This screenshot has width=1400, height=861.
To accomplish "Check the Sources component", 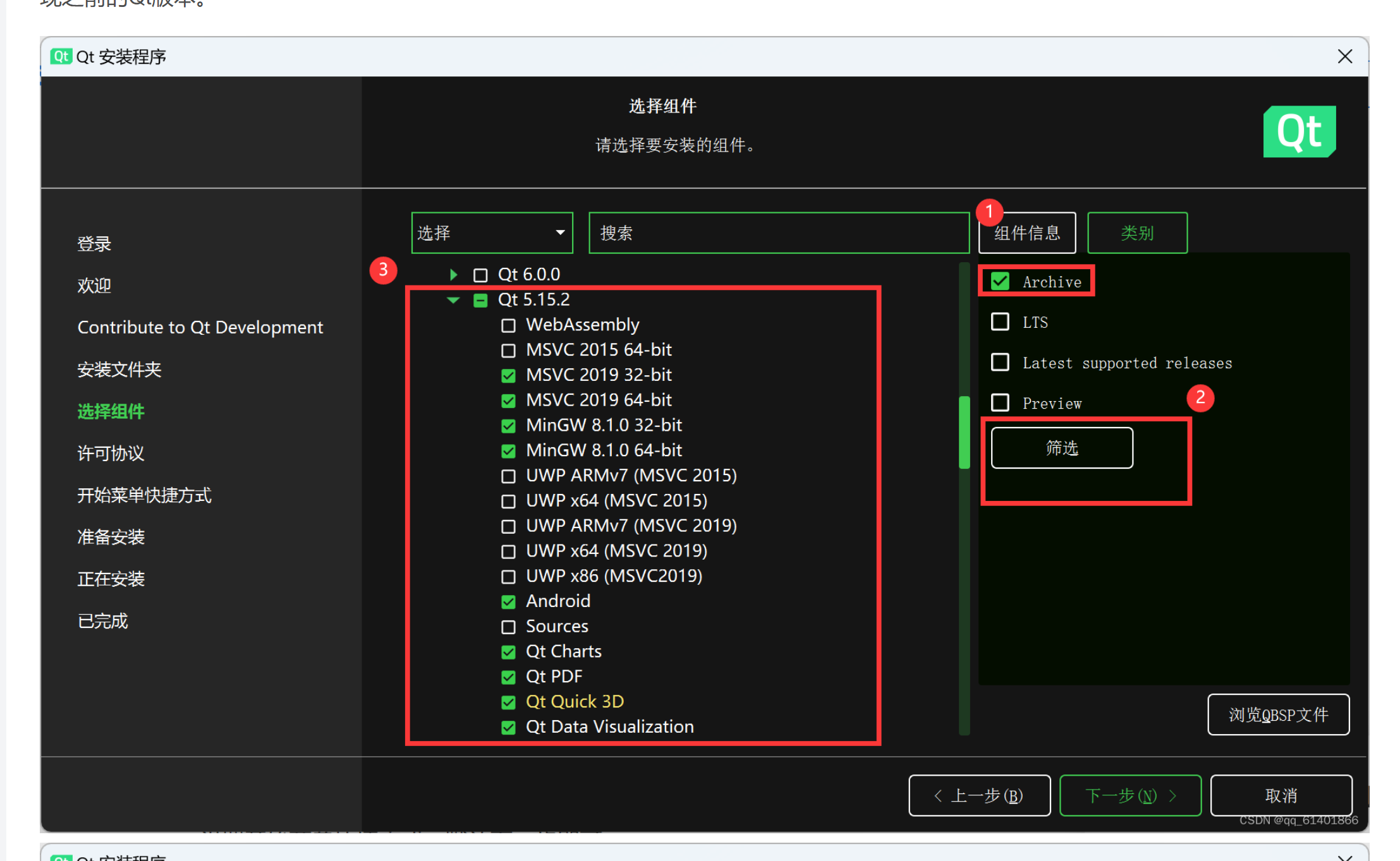I will [508, 627].
